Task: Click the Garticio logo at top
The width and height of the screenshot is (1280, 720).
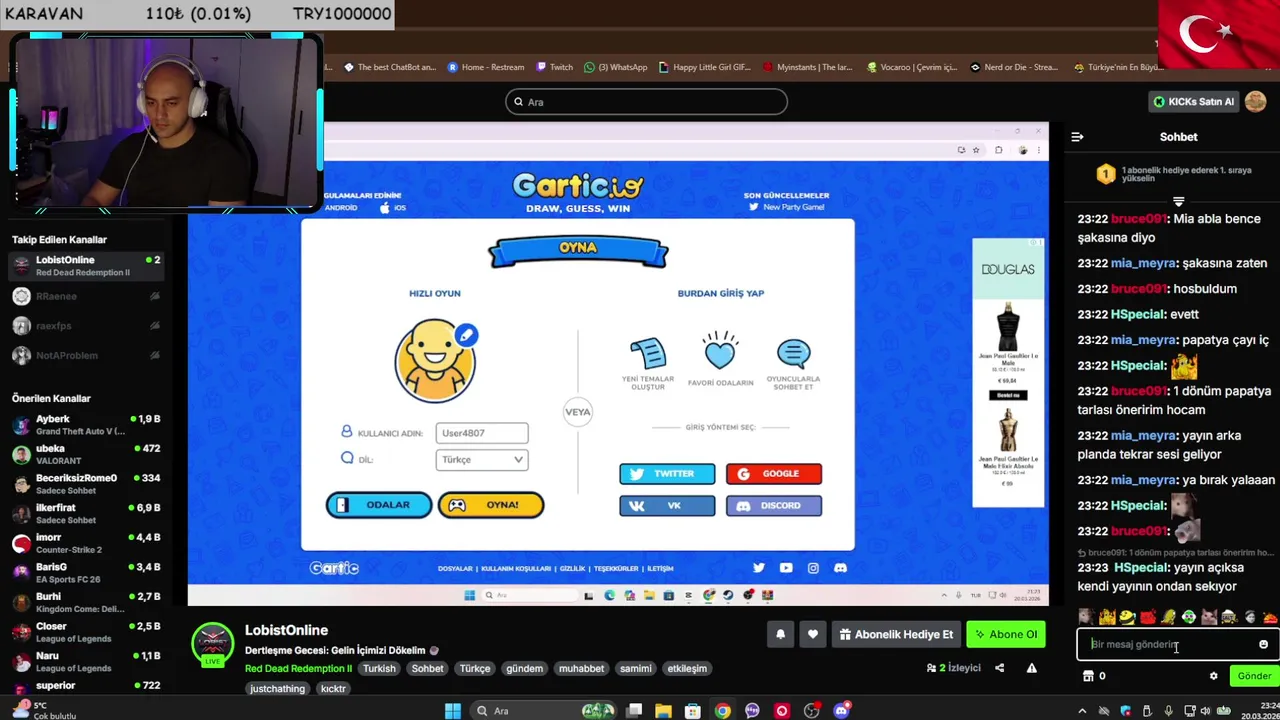Action: pos(578,186)
